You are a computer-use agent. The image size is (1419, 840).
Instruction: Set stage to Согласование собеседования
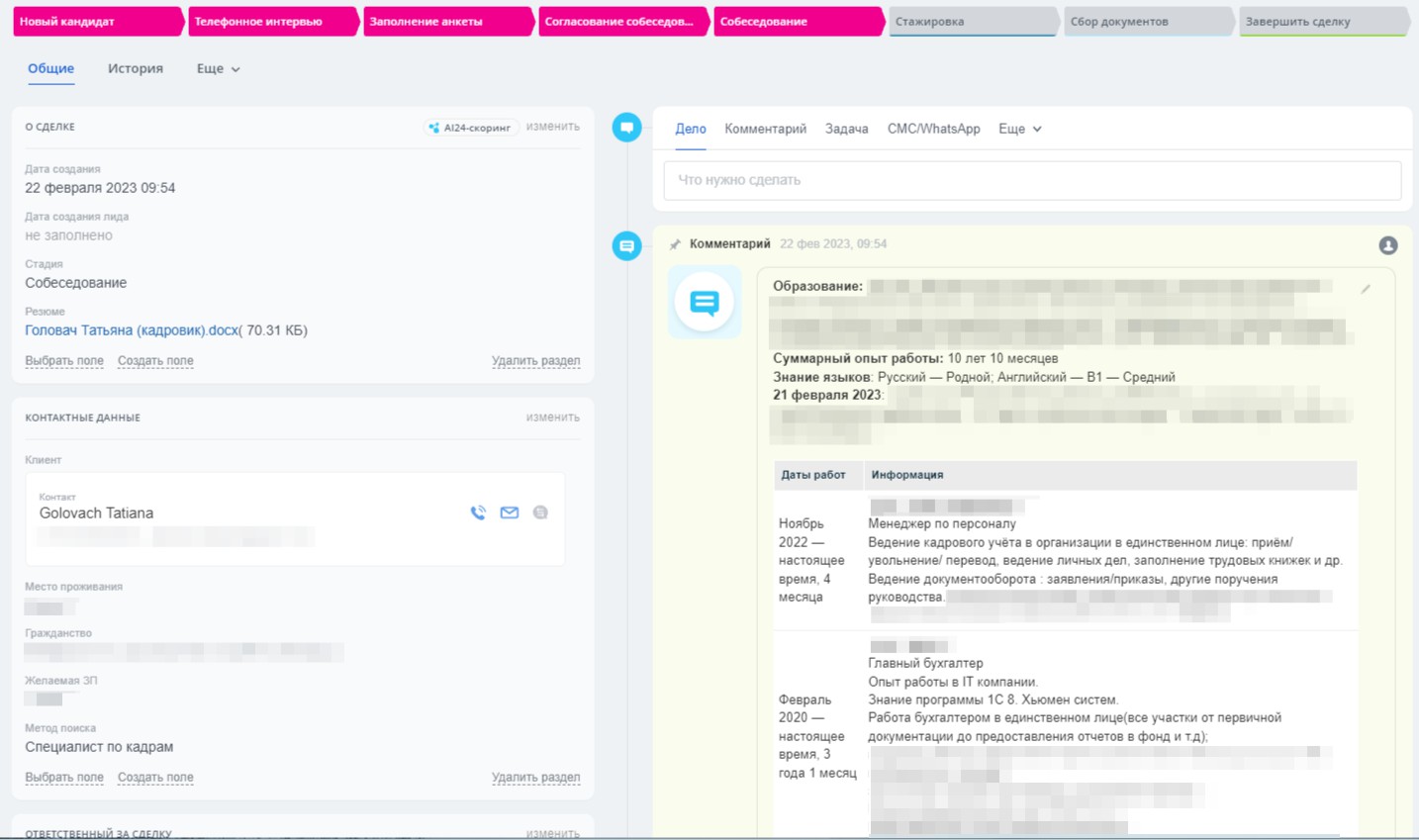coord(623,22)
